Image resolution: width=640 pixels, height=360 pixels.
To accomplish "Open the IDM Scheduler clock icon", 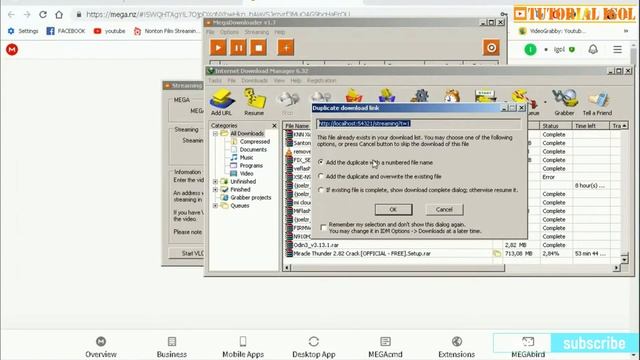I will click(x=452, y=96).
